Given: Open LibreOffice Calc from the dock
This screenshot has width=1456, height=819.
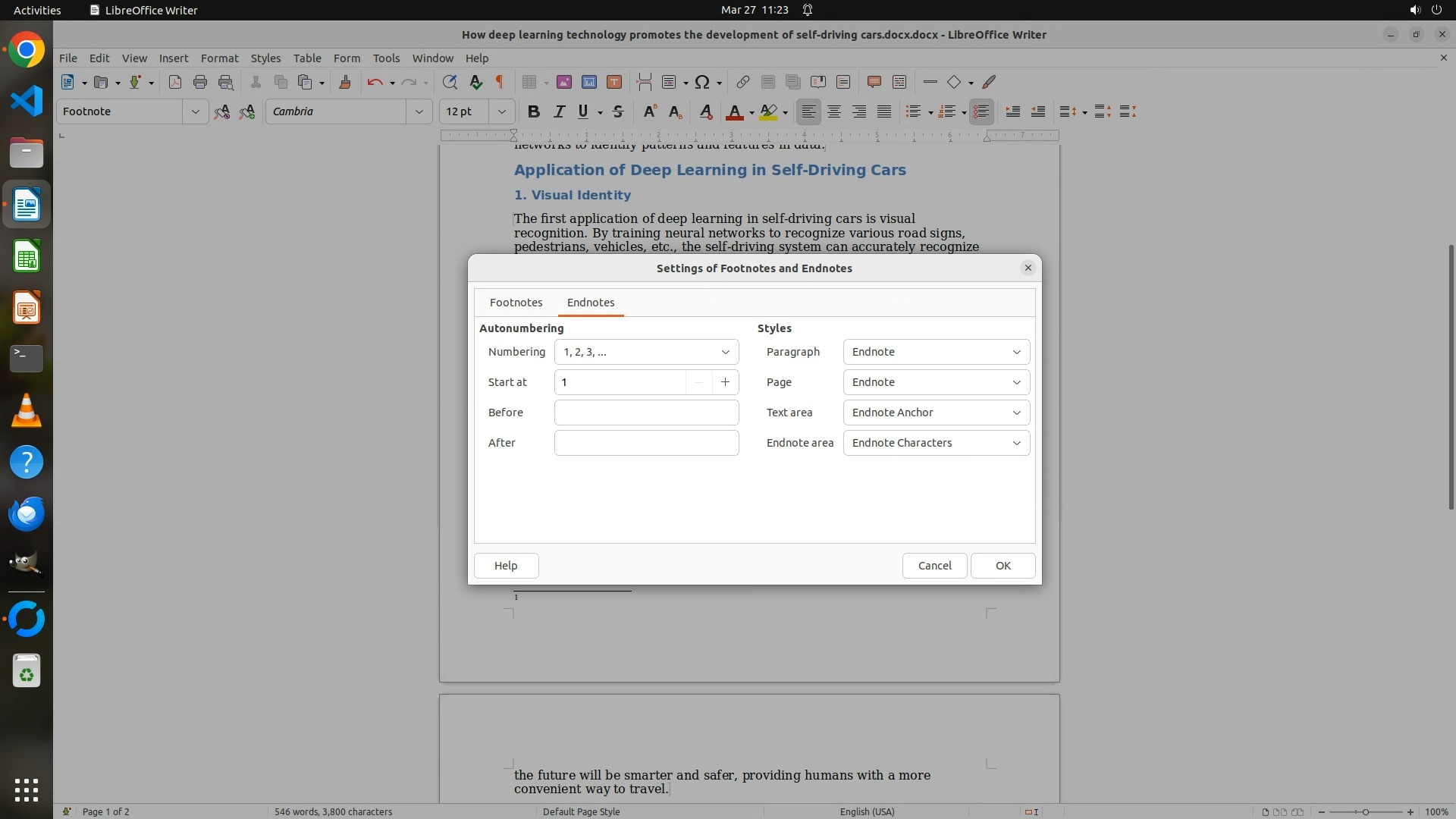Looking at the screenshot, I should (x=27, y=256).
